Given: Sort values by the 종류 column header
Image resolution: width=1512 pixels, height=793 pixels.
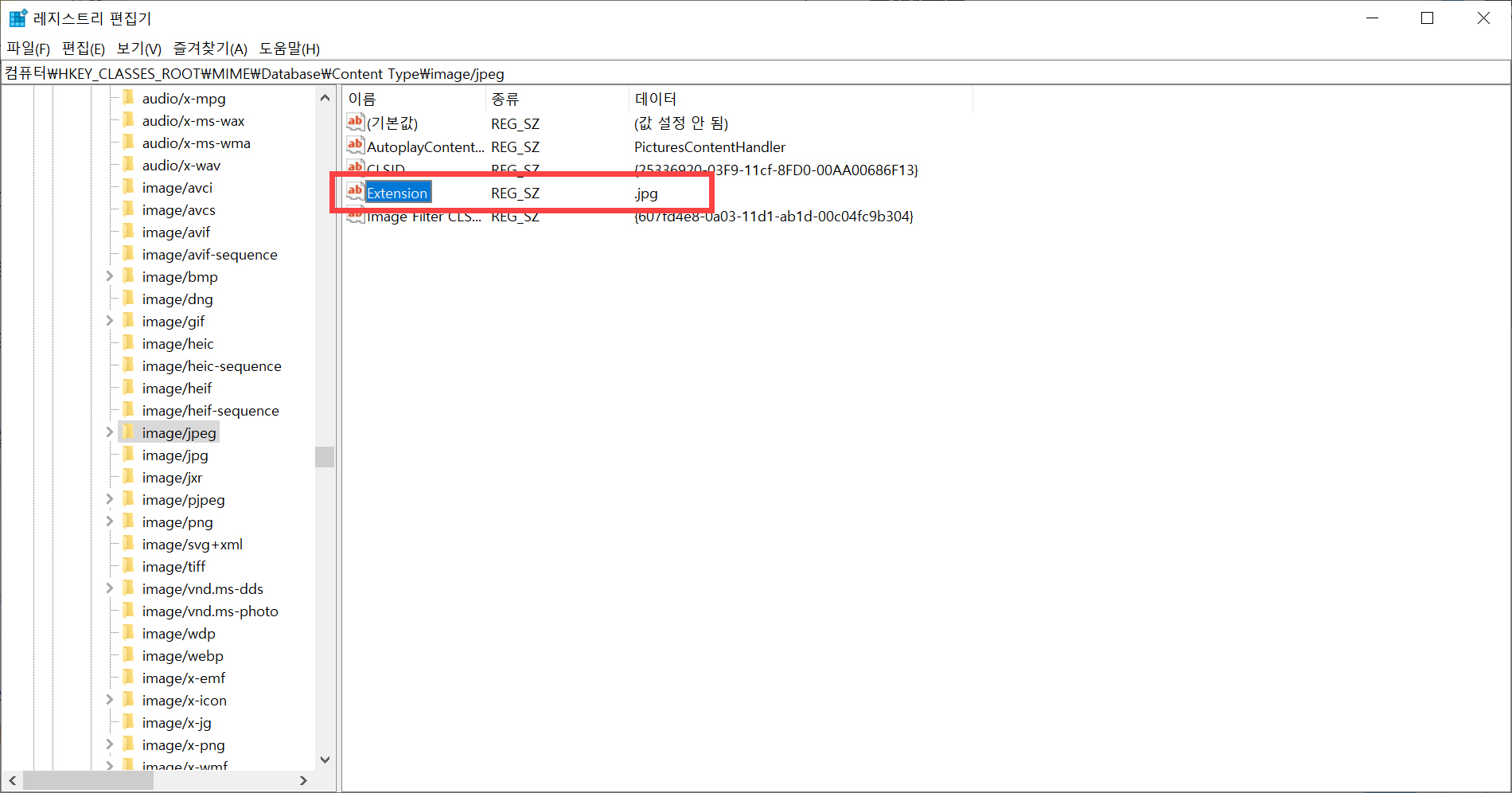Looking at the screenshot, I should click(x=557, y=99).
